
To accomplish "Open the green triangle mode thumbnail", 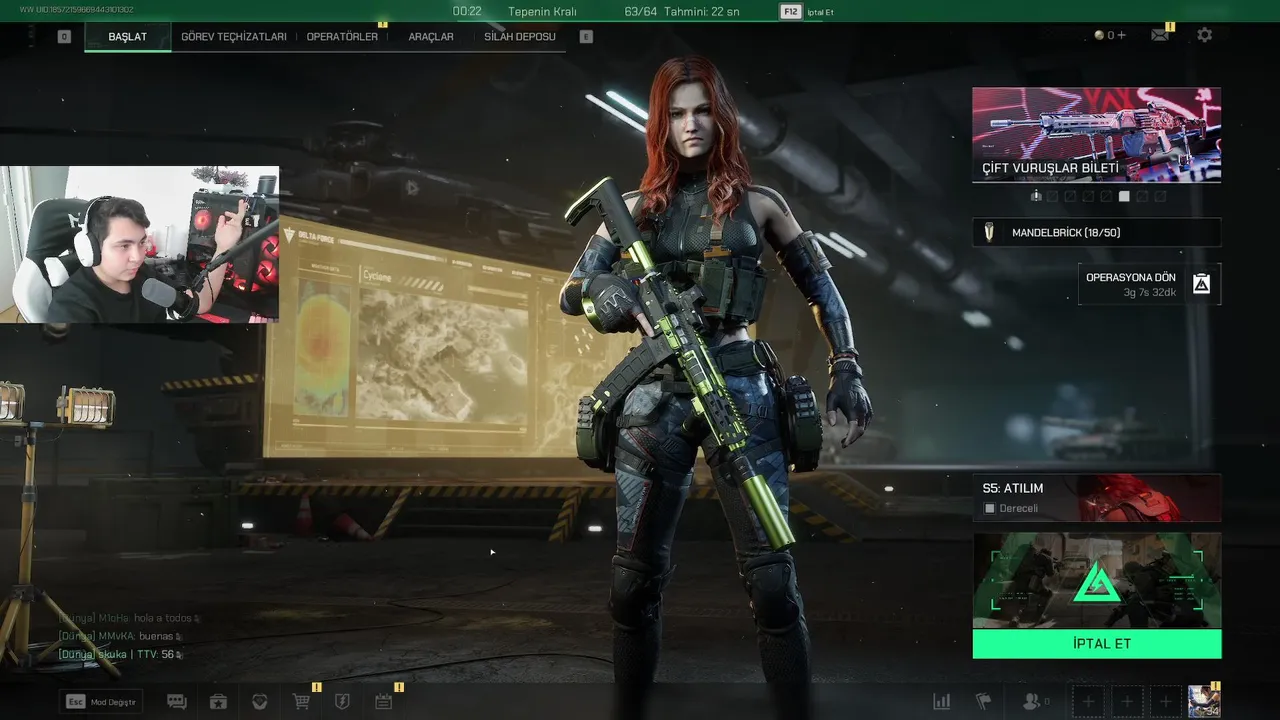I will pos(1096,581).
